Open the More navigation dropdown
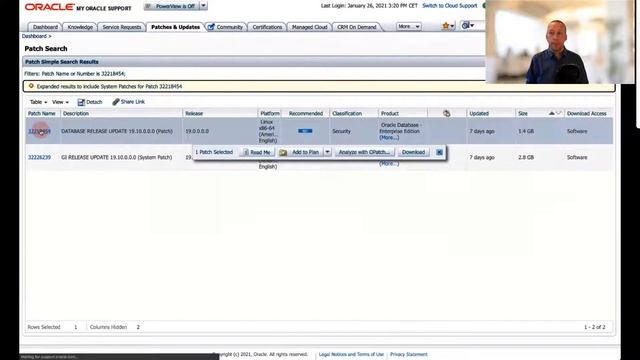Image resolution: width=640 pixels, height=360 pixels. 409,26
